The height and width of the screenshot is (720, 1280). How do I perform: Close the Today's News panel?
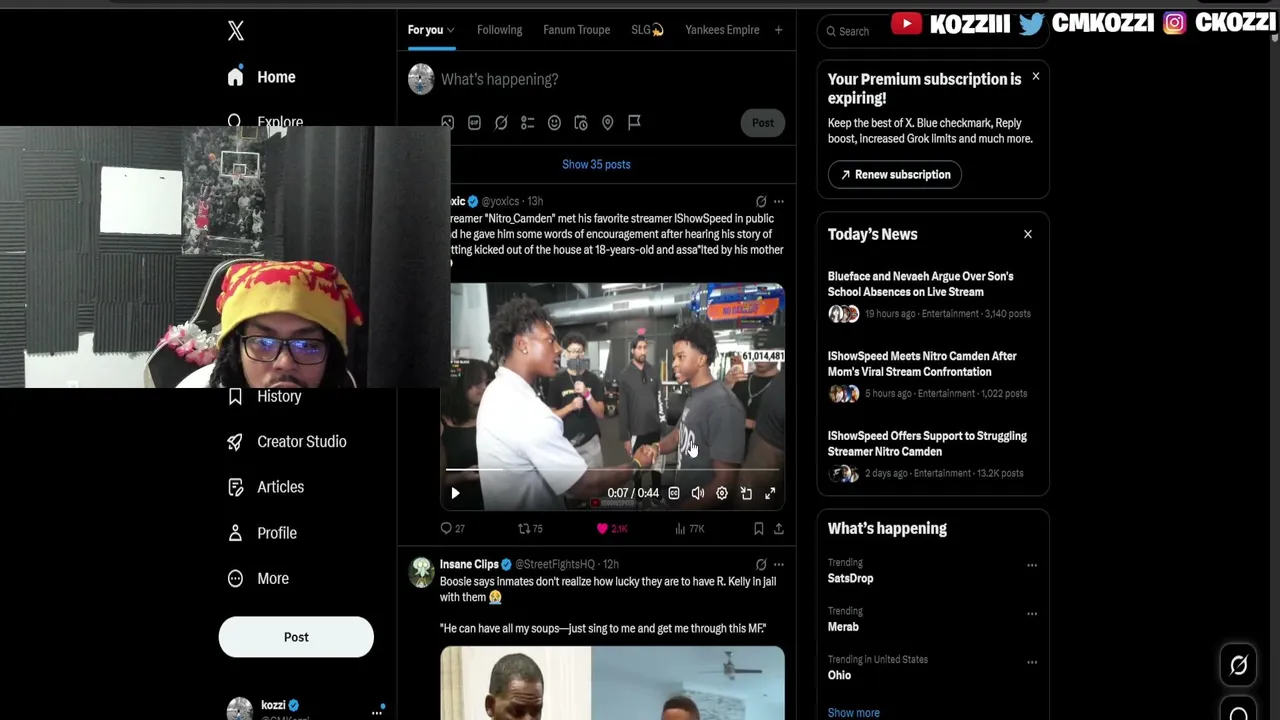click(1027, 234)
